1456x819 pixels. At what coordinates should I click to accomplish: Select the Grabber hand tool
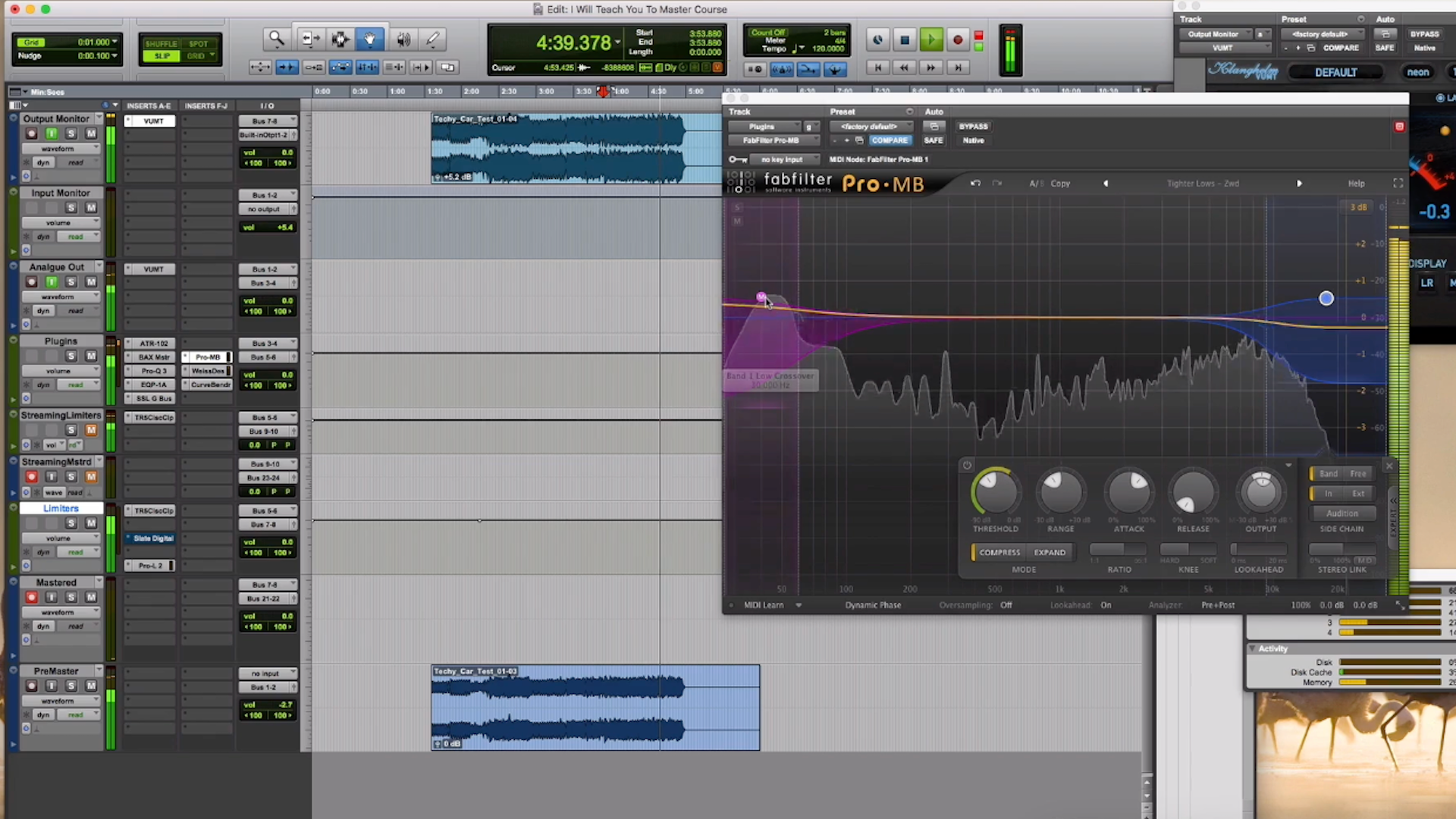[x=370, y=39]
